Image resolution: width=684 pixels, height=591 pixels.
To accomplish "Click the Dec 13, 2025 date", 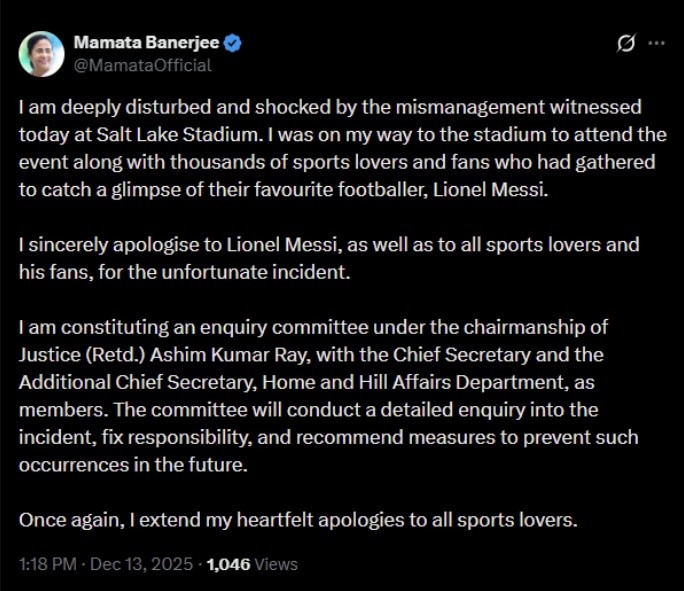I will (143, 564).
